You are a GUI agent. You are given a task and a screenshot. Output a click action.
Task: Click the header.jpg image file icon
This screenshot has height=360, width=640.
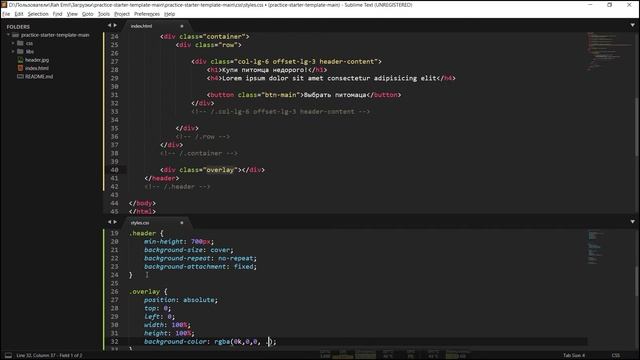click(20, 60)
